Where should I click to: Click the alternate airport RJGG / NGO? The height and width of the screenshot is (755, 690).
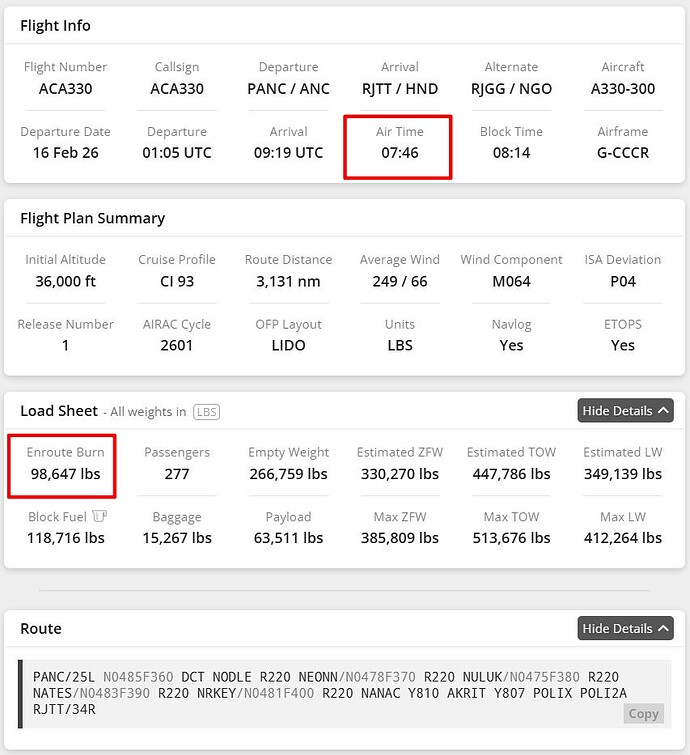511,88
